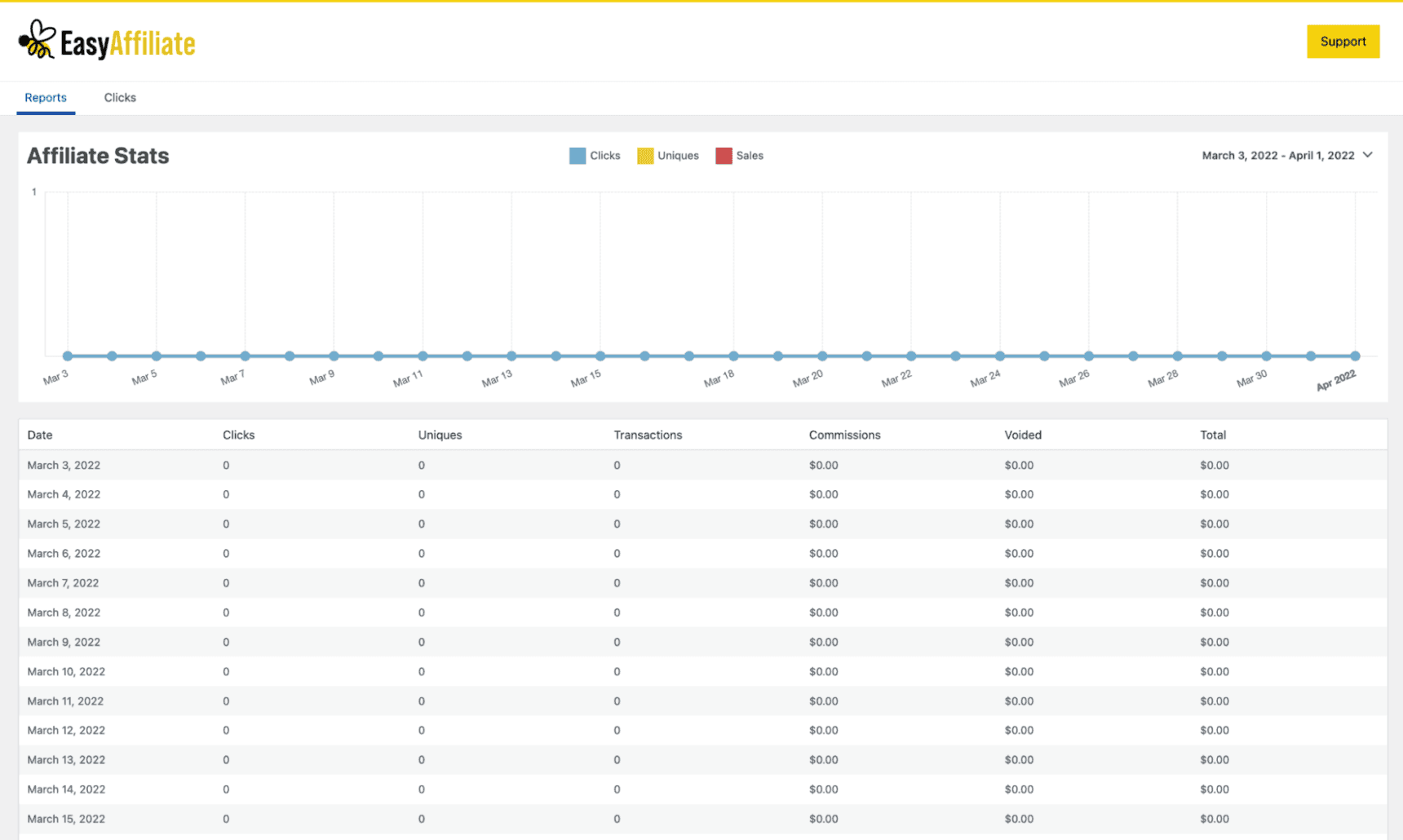The height and width of the screenshot is (840, 1403).
Task: Click the Transactions column header
Action: [x=648, y=435]
